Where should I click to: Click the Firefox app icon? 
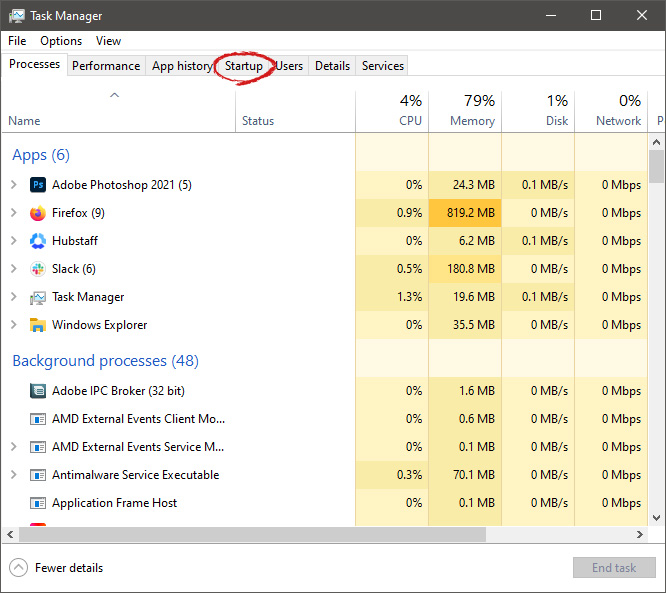pos(38,213)
